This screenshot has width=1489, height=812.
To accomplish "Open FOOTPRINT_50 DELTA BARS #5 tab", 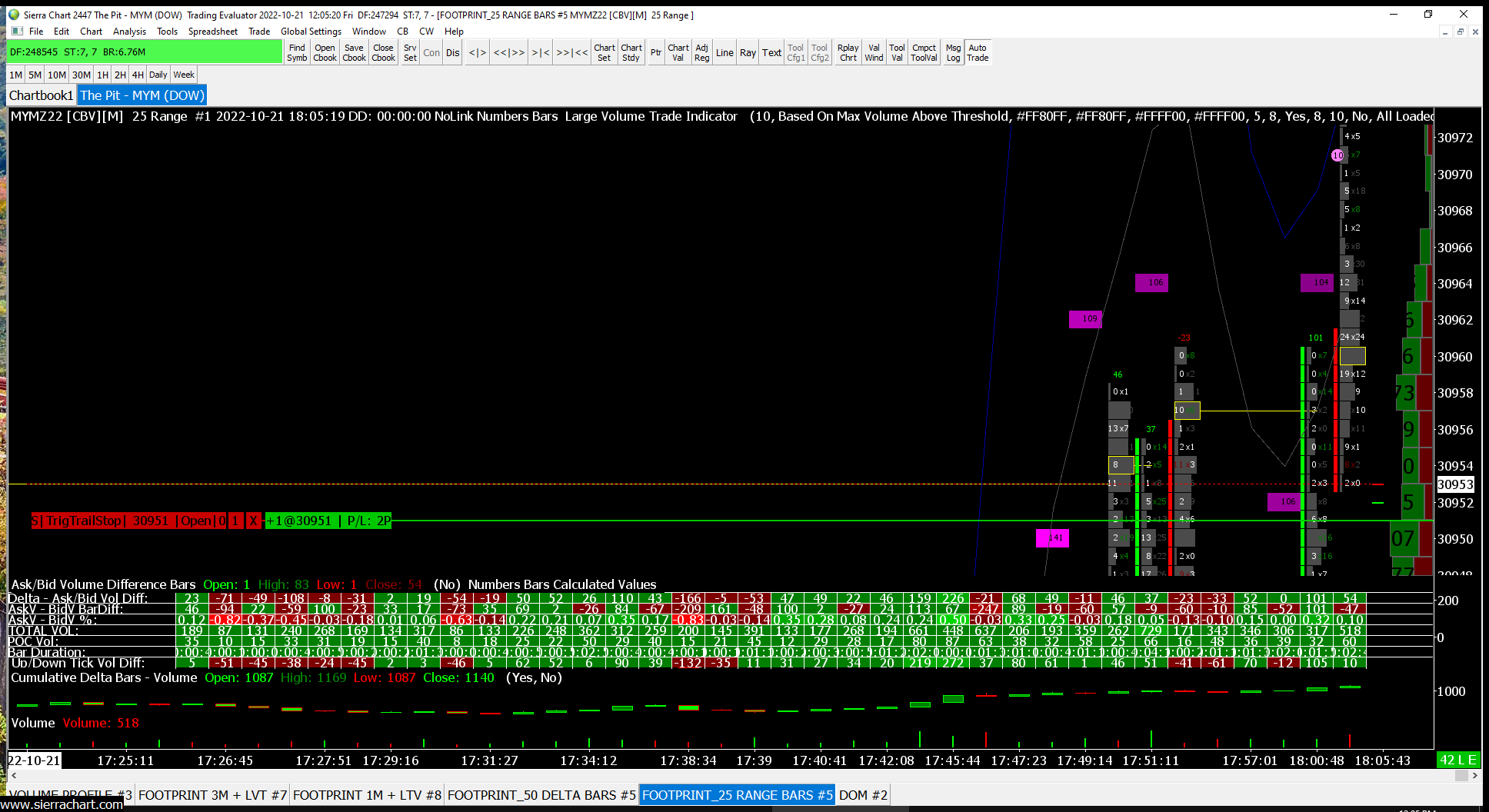I will (x=541, y=795).
